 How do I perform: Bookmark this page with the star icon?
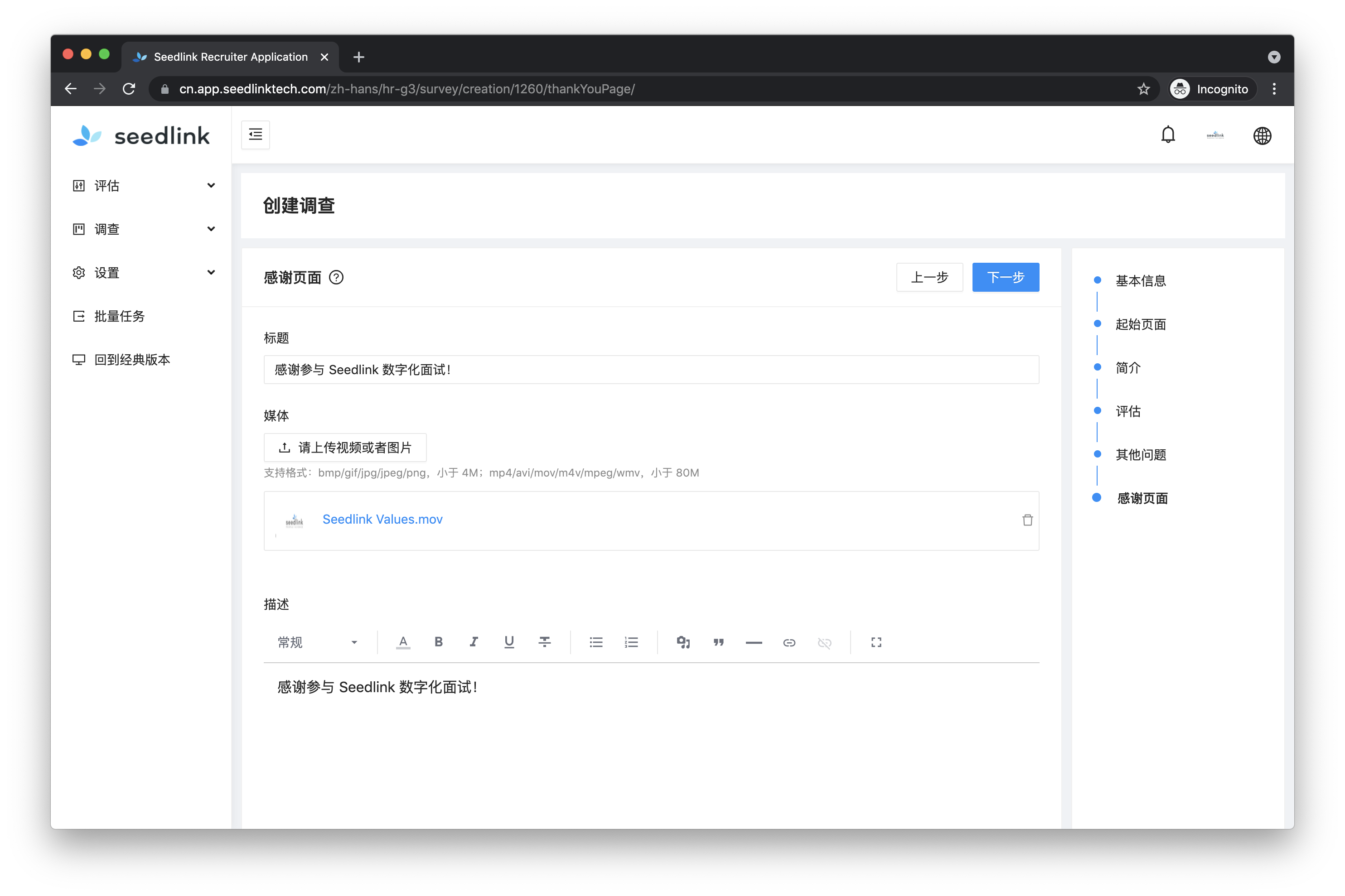[1142, 89]
